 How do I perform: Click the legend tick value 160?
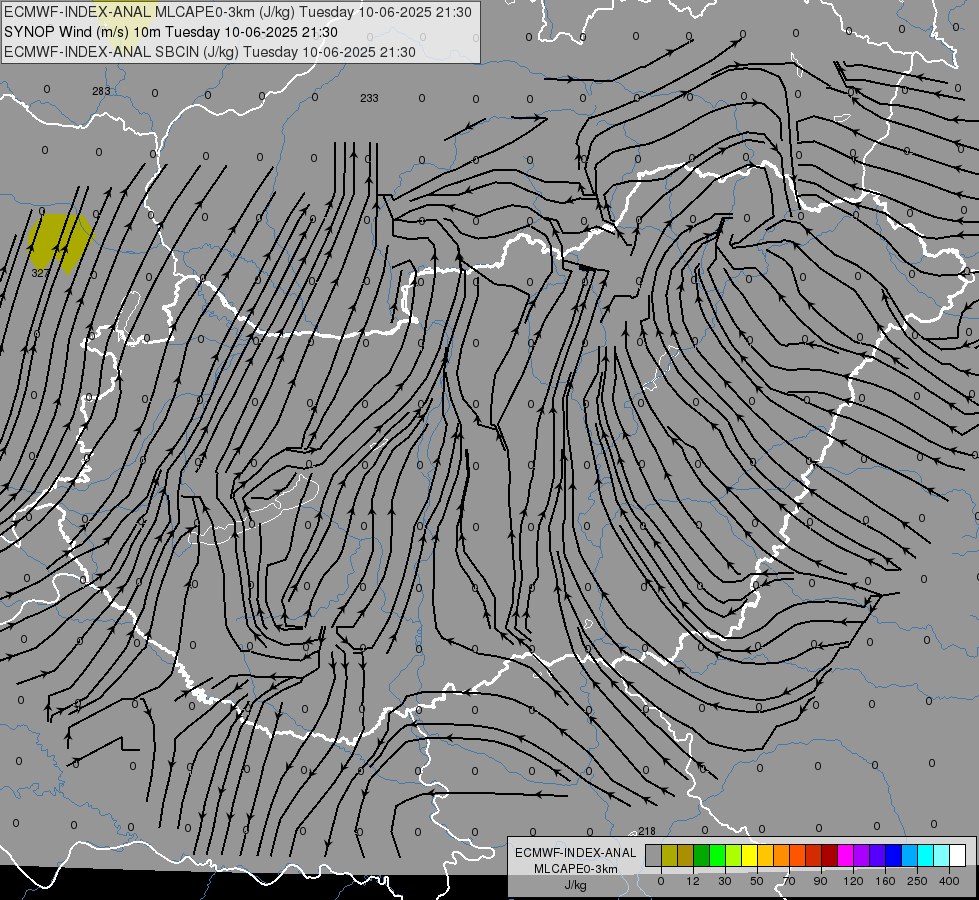[885, 881]
